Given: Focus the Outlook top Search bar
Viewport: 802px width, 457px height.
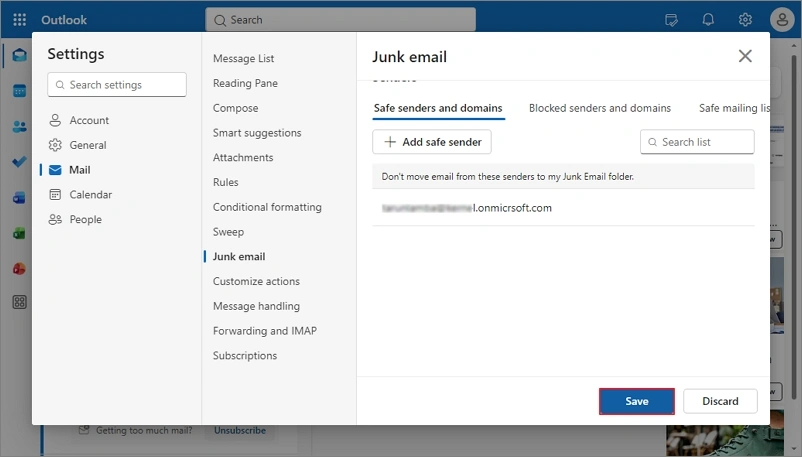Looking at the screenshot, I should [340, 20].
